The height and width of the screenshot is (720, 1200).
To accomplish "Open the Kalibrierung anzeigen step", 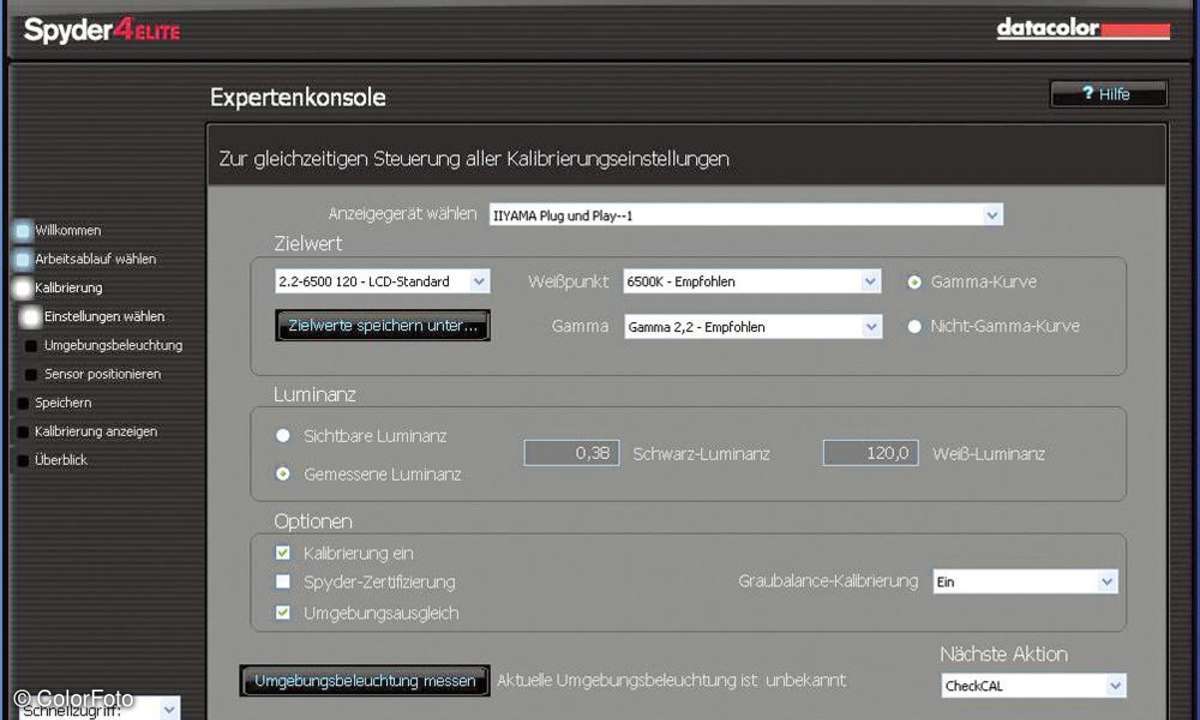I will tap(96, 432).
